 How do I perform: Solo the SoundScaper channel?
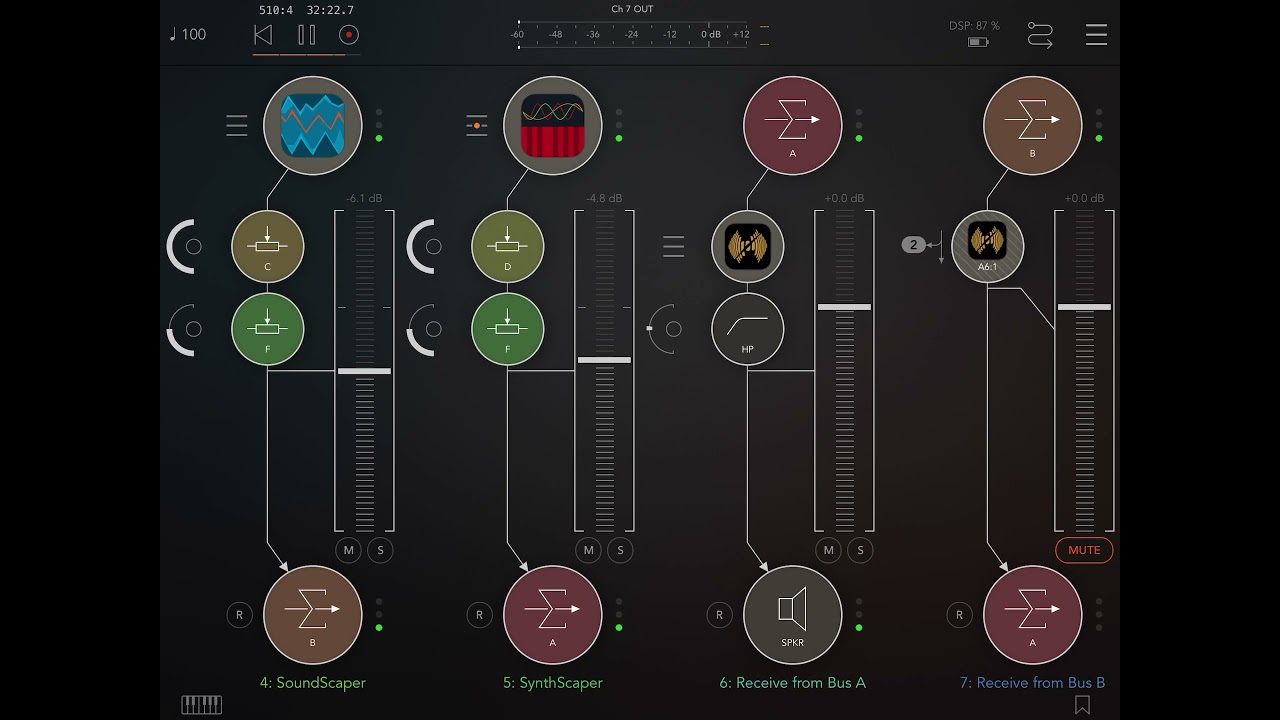coord(380,550)
